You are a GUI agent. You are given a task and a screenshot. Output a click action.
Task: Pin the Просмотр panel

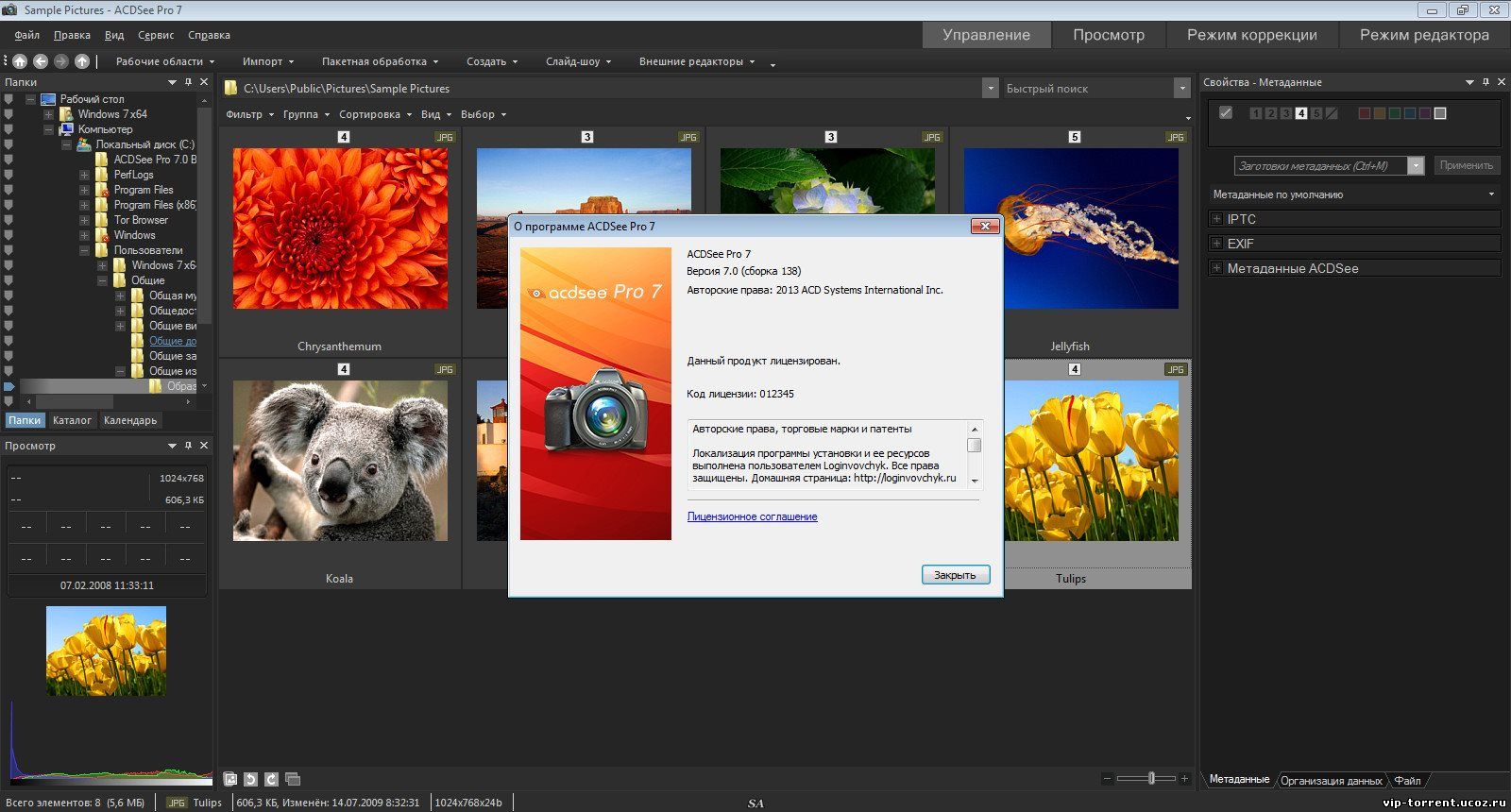click(x=188, y=446)
